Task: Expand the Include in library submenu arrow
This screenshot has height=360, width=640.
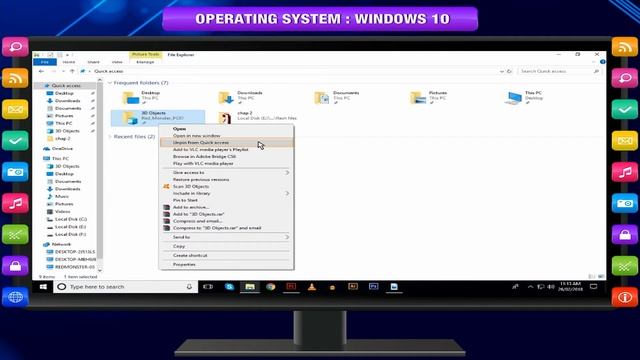Action: tap(287, 193)
